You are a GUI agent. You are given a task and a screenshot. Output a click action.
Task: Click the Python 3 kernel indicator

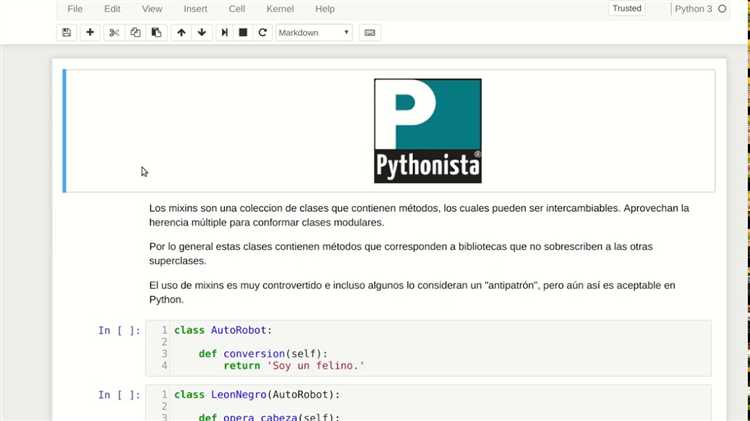pyautogui.click(x=700, y=9)
